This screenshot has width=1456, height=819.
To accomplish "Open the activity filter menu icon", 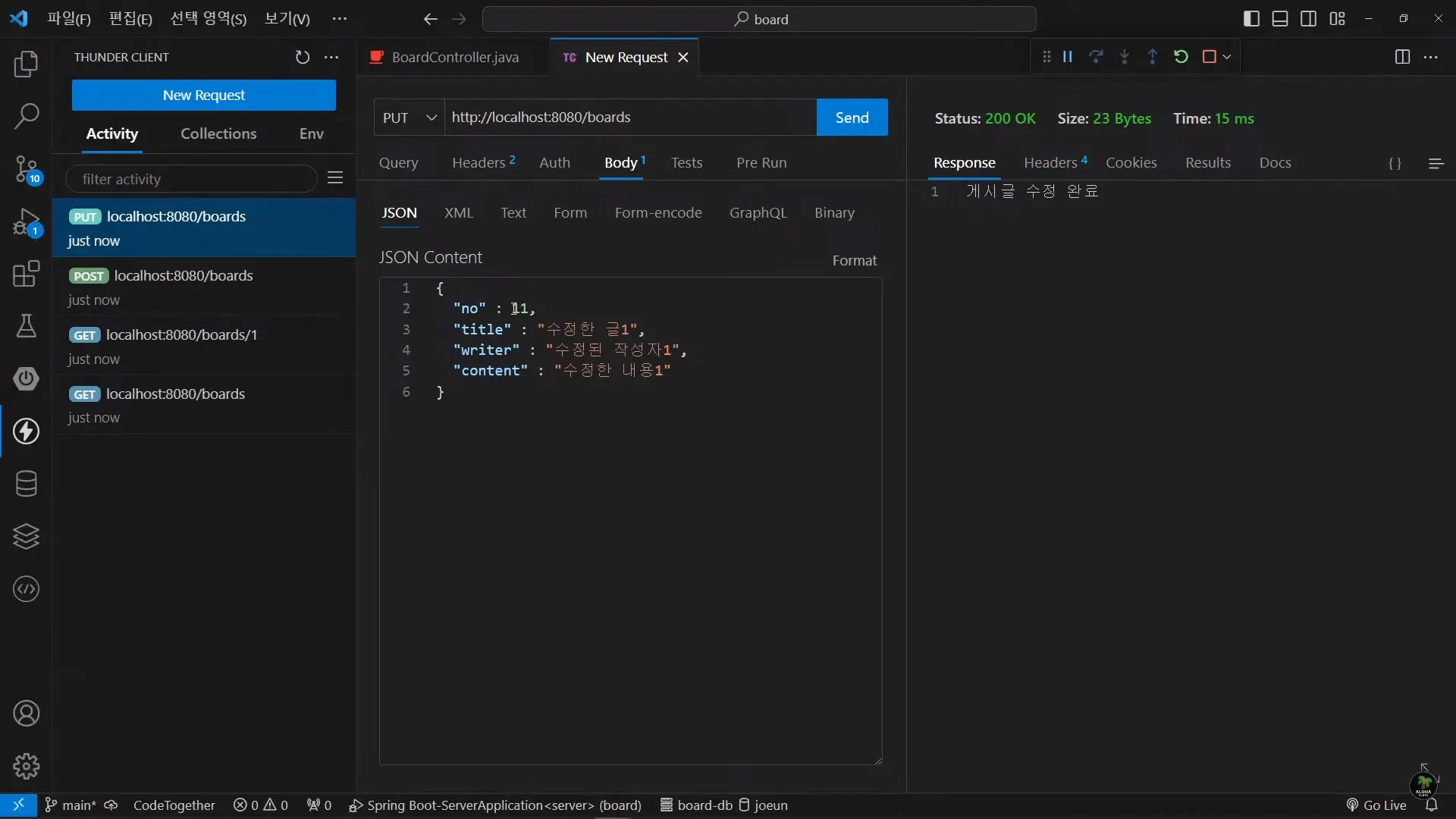I will coord(335,178).
